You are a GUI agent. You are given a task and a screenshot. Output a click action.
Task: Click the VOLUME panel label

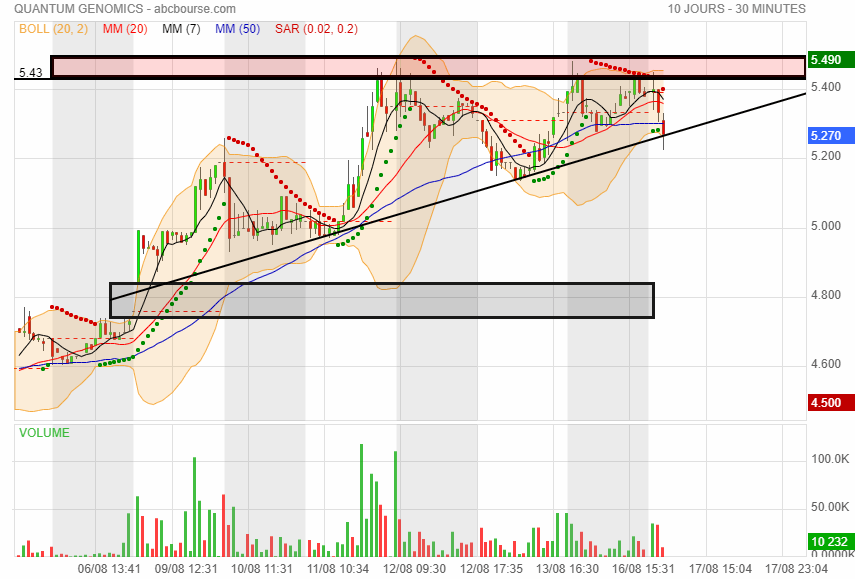[44, 433]
